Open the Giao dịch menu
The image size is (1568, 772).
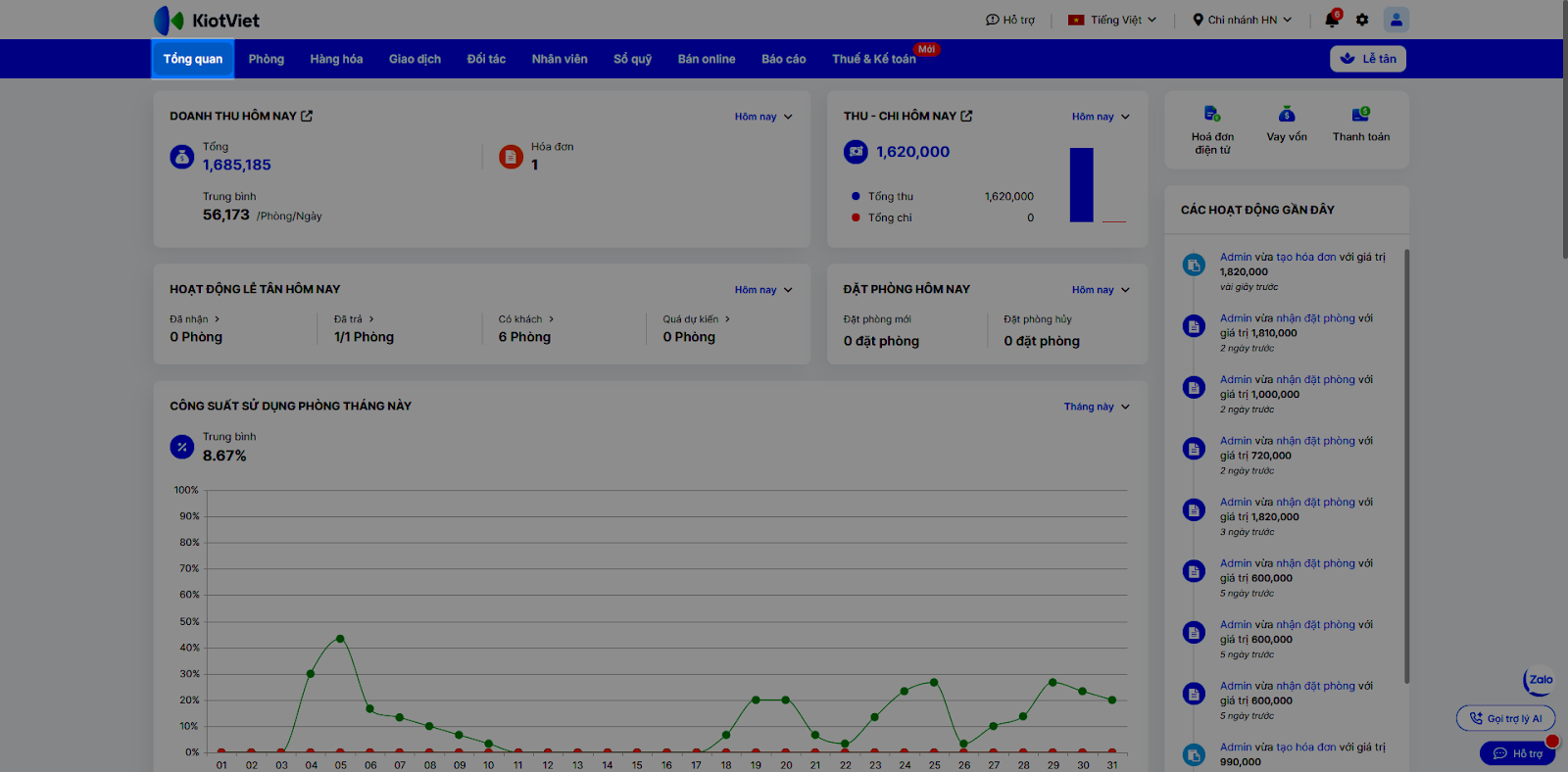click(x=415, y=59)
